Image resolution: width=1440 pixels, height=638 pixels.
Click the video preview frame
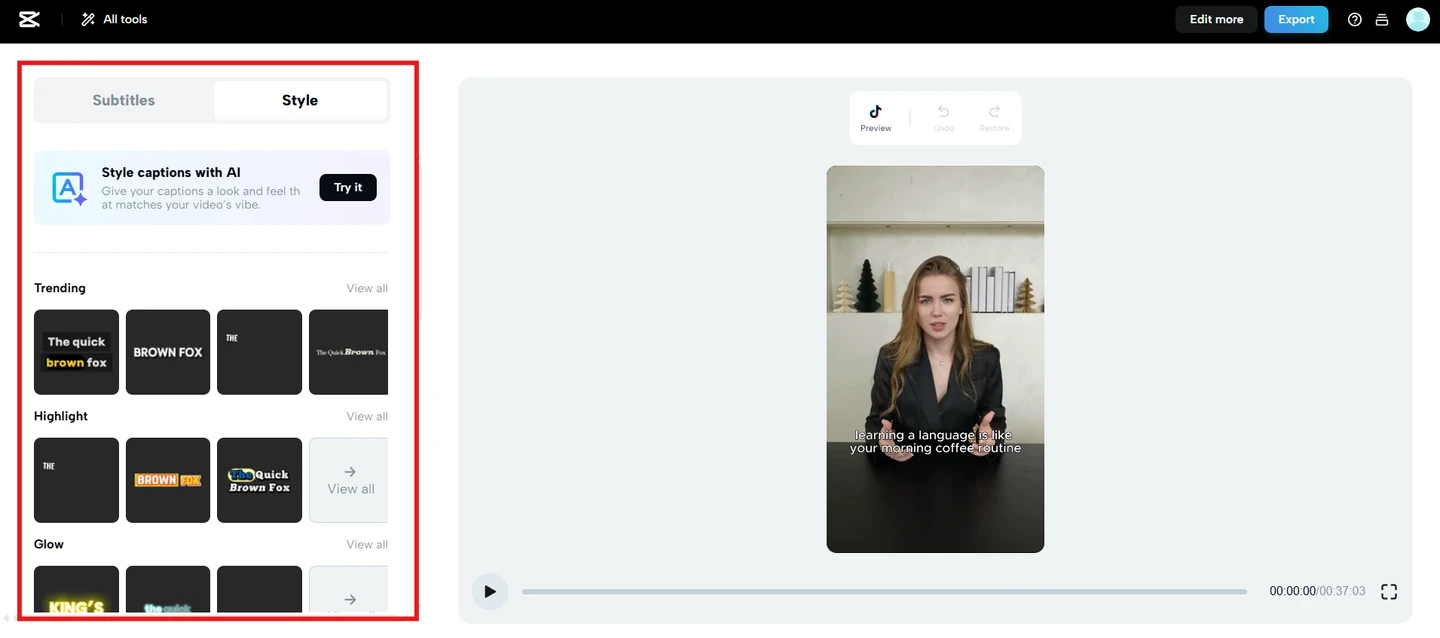click(x=935, y=359)
